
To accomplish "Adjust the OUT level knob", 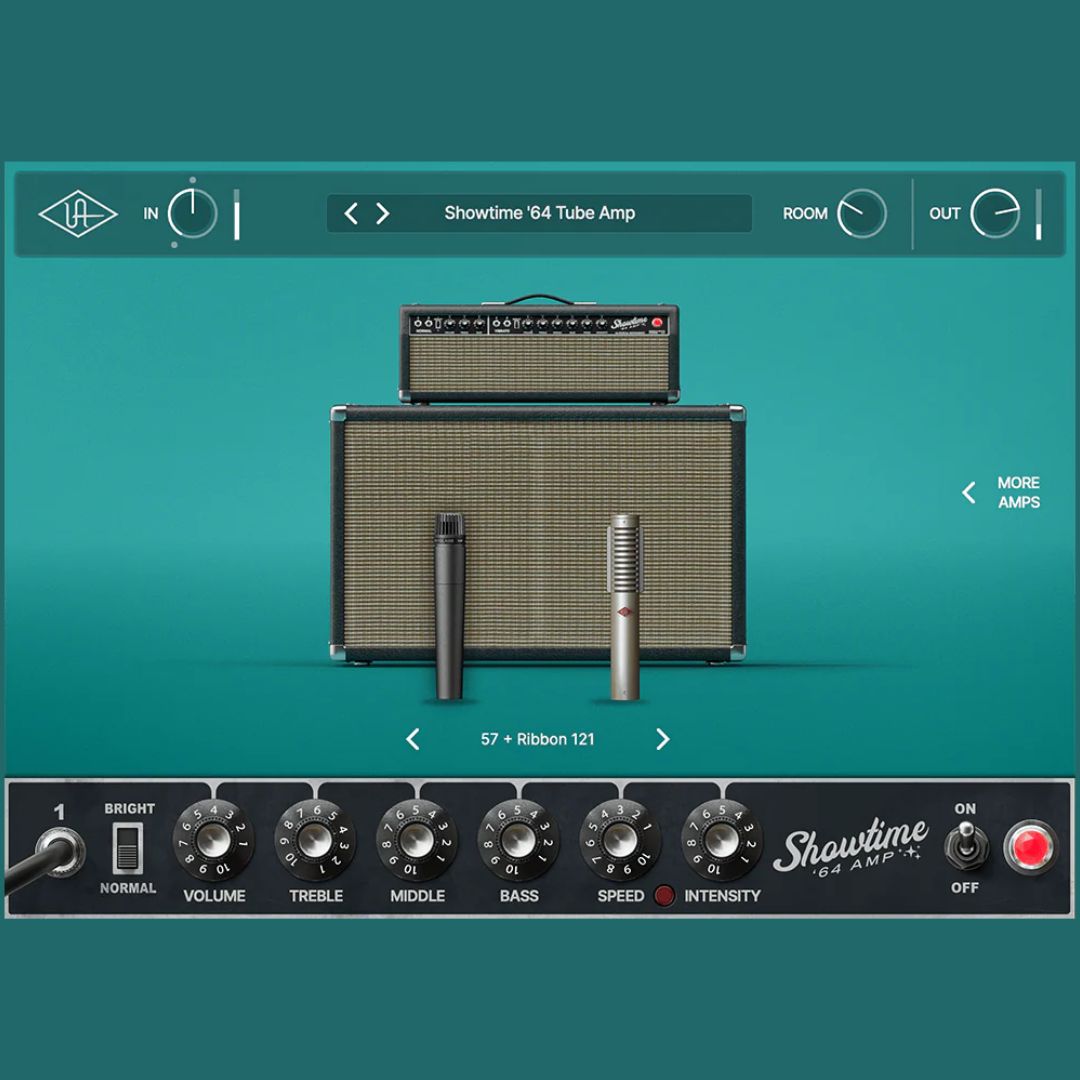I will (x=995, y=214).
